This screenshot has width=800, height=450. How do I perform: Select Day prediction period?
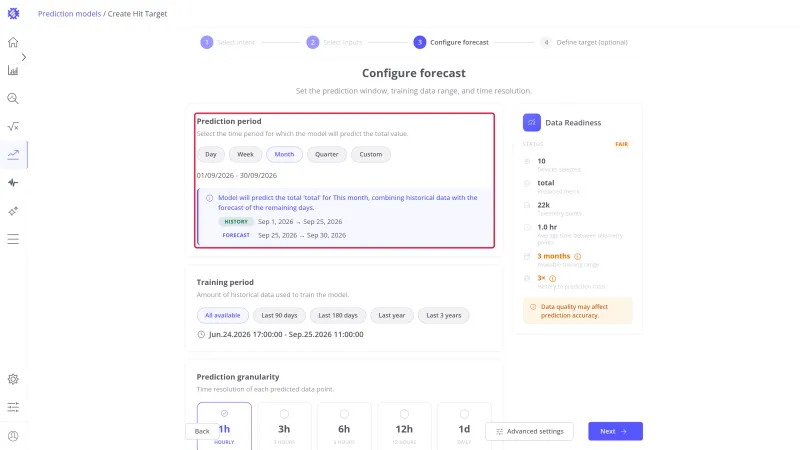pos(211,155)
